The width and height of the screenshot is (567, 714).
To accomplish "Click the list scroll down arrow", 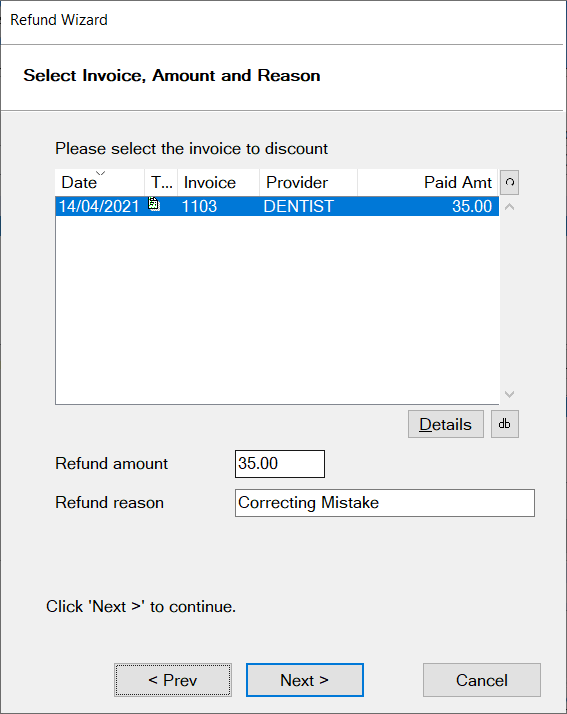I will [510, 394].
